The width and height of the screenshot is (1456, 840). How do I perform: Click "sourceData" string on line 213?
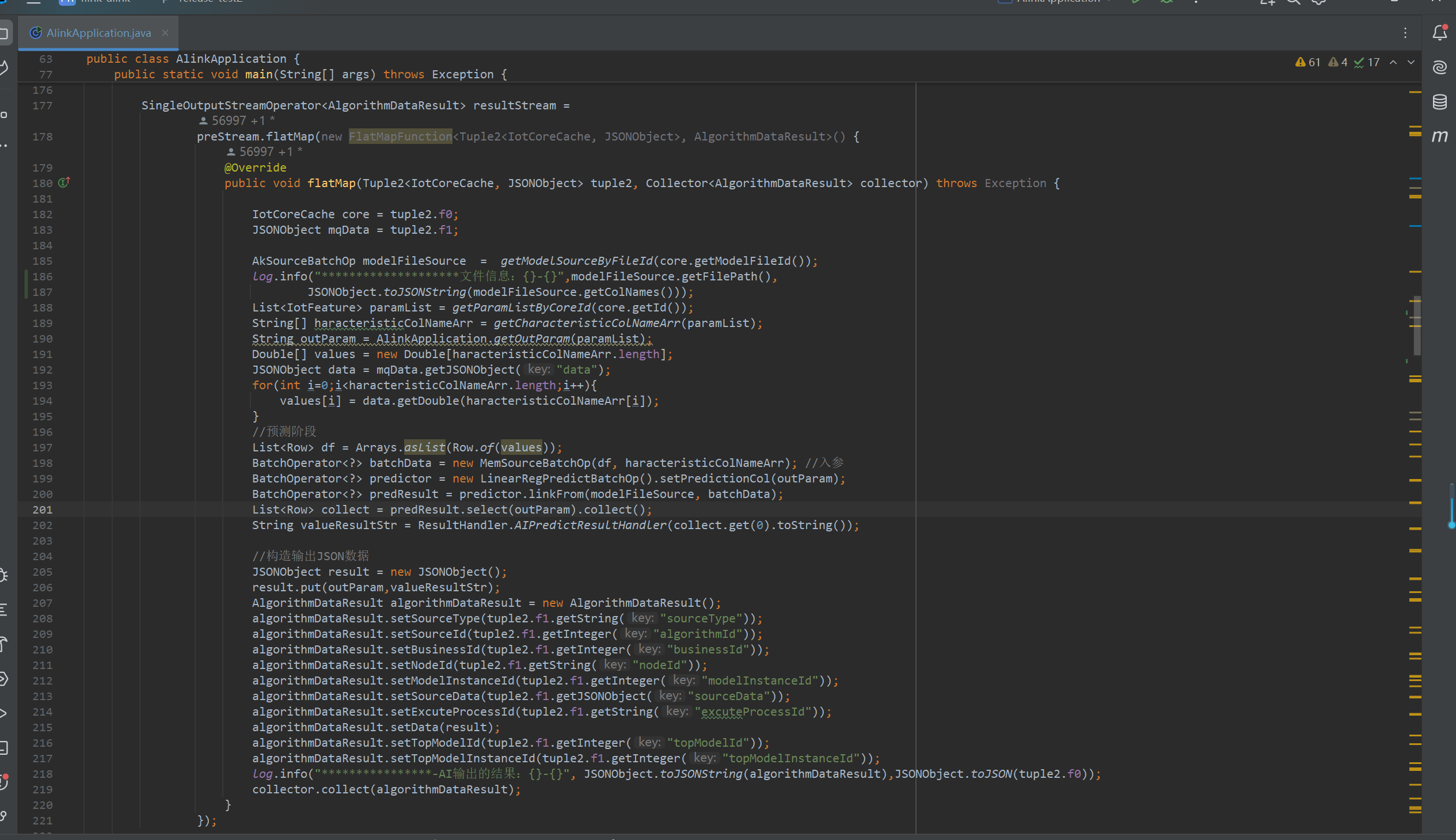(x=729, y=696)
